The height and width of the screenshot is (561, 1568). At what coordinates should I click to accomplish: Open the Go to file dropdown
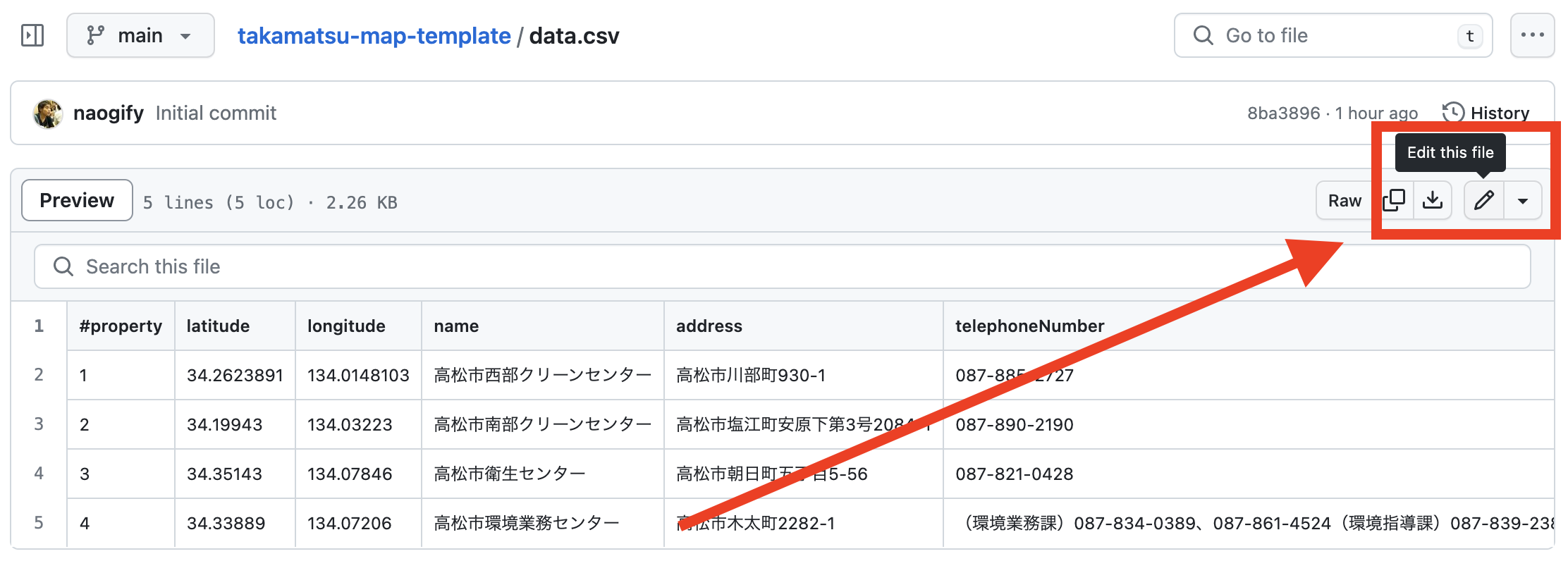tap(1333, 35)
